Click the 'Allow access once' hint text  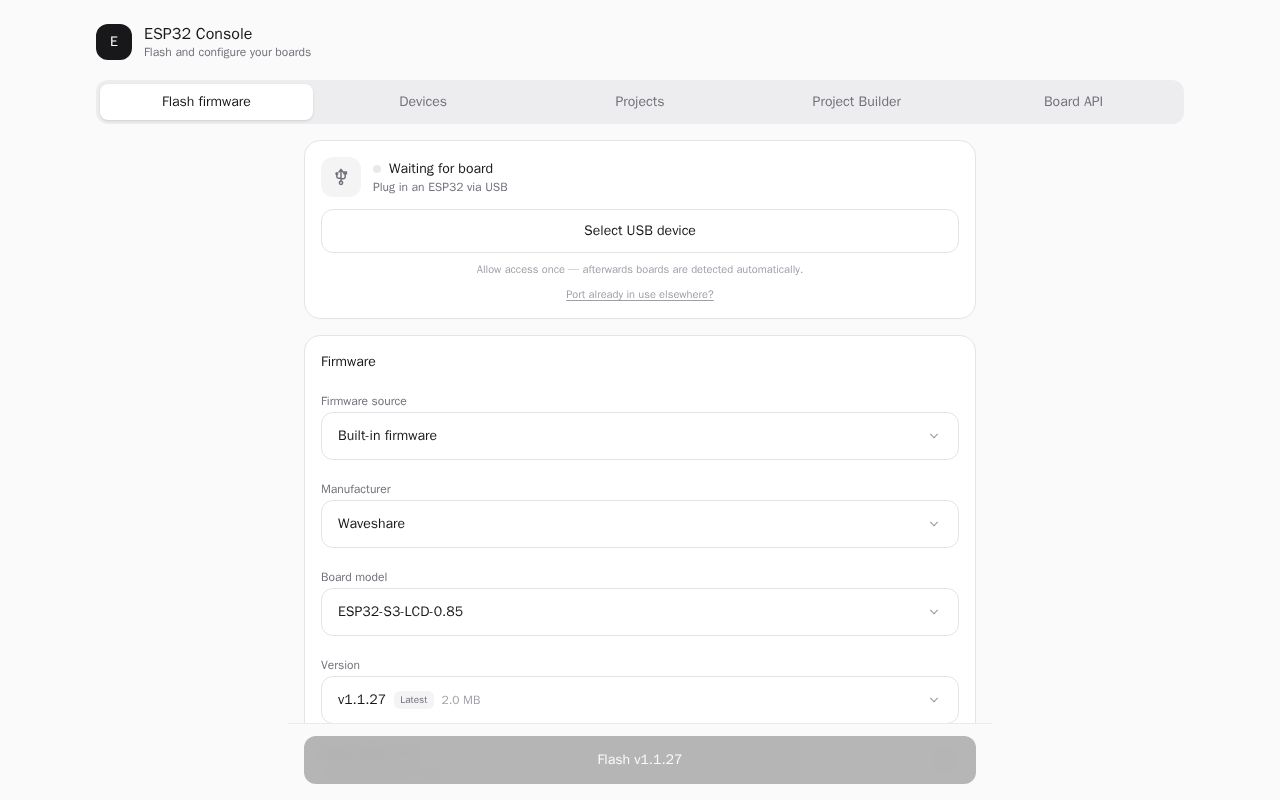pos(640,270)
